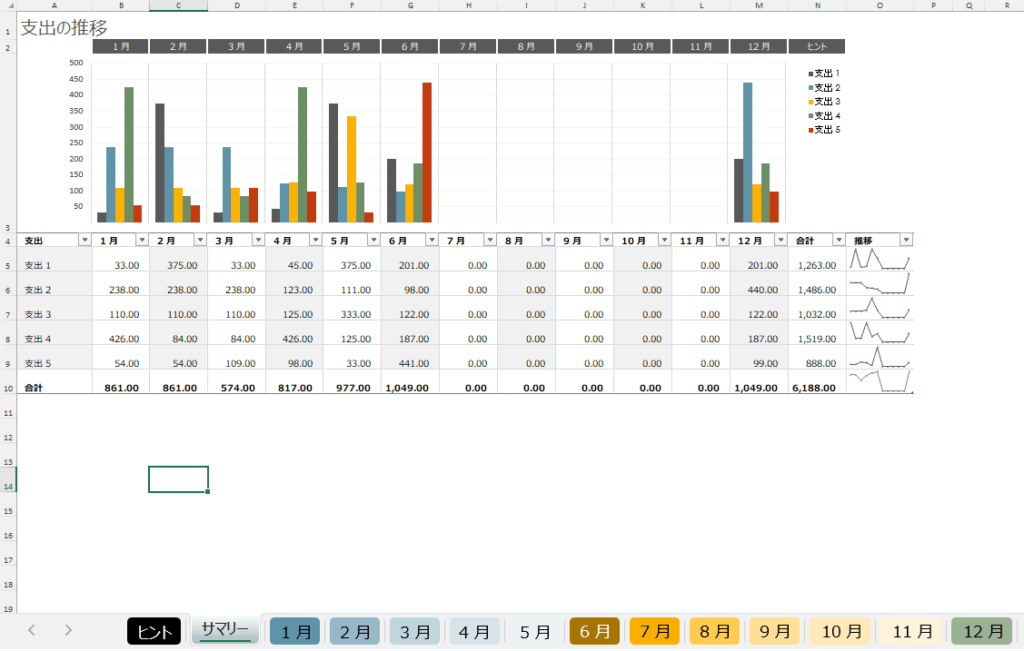
Task: Open the 12月 column filter dropdown
Action: [x=780, y=240]
